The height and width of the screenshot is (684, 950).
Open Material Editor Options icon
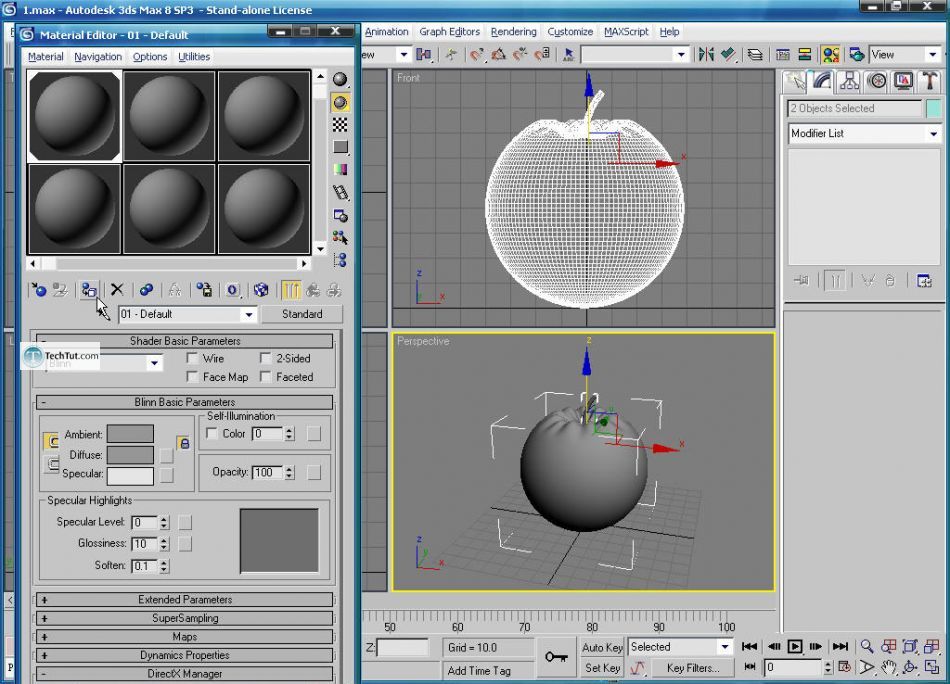tap(340, 216)
